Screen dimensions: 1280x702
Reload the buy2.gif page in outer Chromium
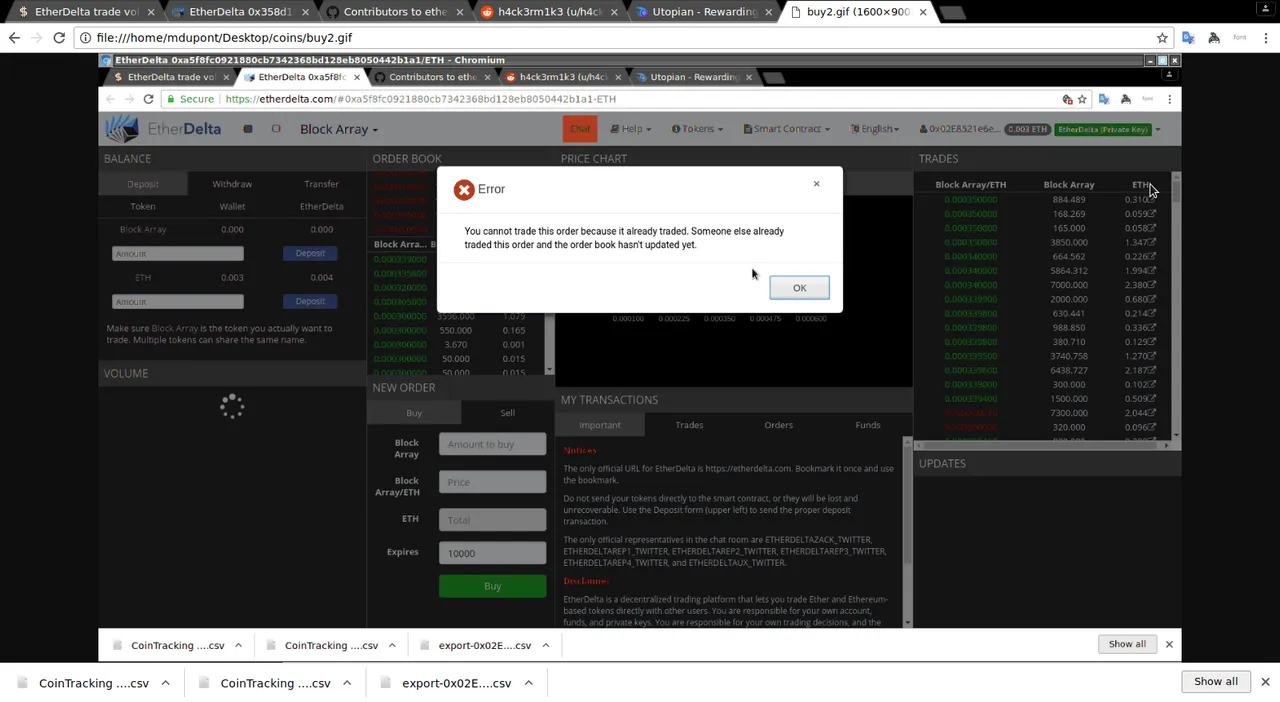(59, 37)
